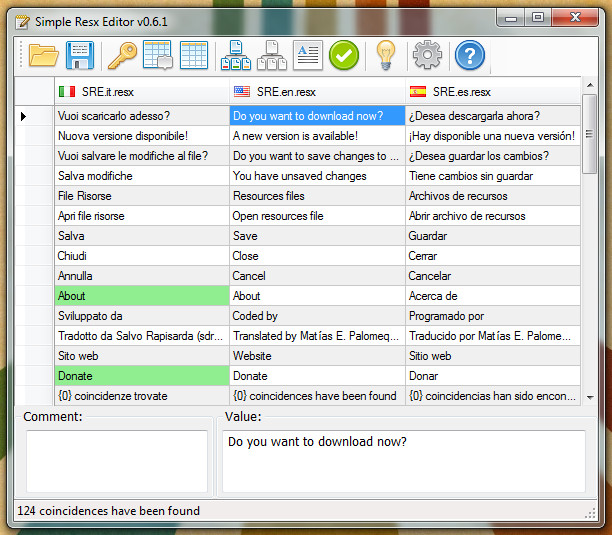The height and width of the screenshot is (535, 612).
Task: Select cell 'Chiudi'
Action: (142, 256)
